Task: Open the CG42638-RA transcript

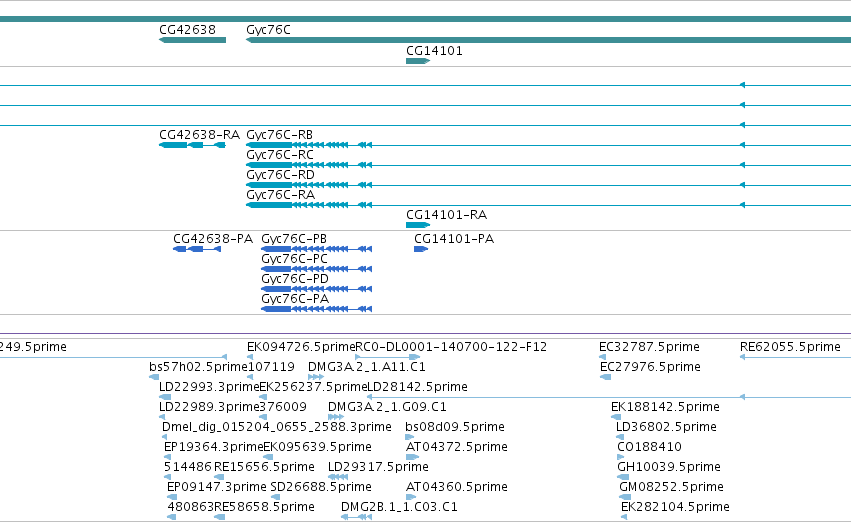Action: click(x=192, y=145)
